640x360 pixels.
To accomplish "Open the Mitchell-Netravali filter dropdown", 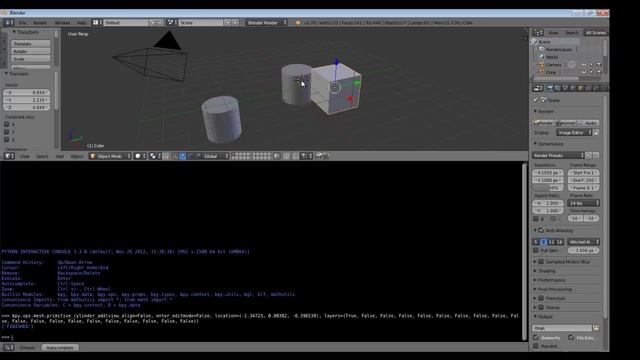I will [x=583, y=242].
